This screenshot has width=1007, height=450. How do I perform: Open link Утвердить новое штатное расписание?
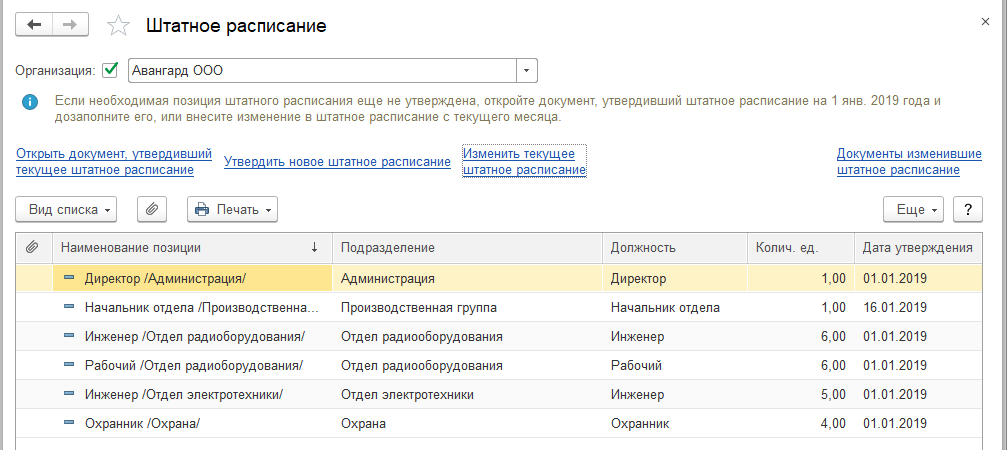(337, 162)
